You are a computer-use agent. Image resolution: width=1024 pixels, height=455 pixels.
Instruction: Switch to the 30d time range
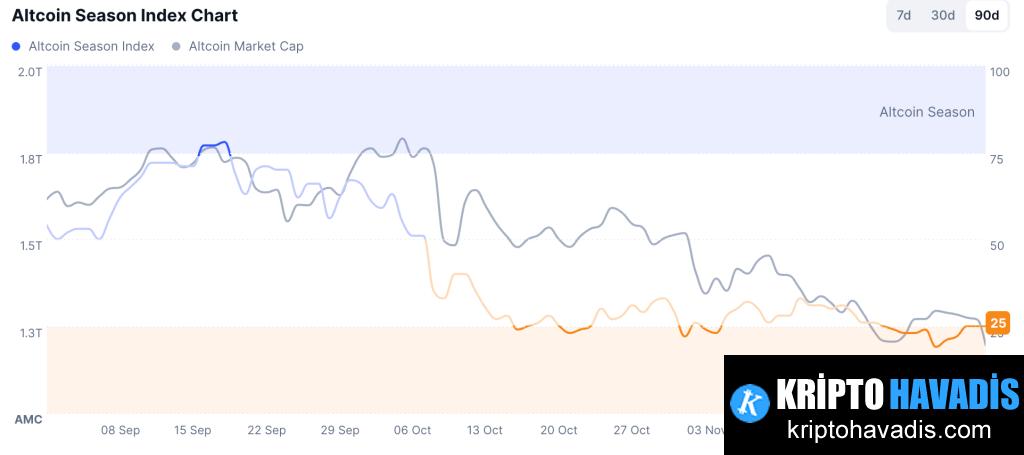click(x=943, y=16)
